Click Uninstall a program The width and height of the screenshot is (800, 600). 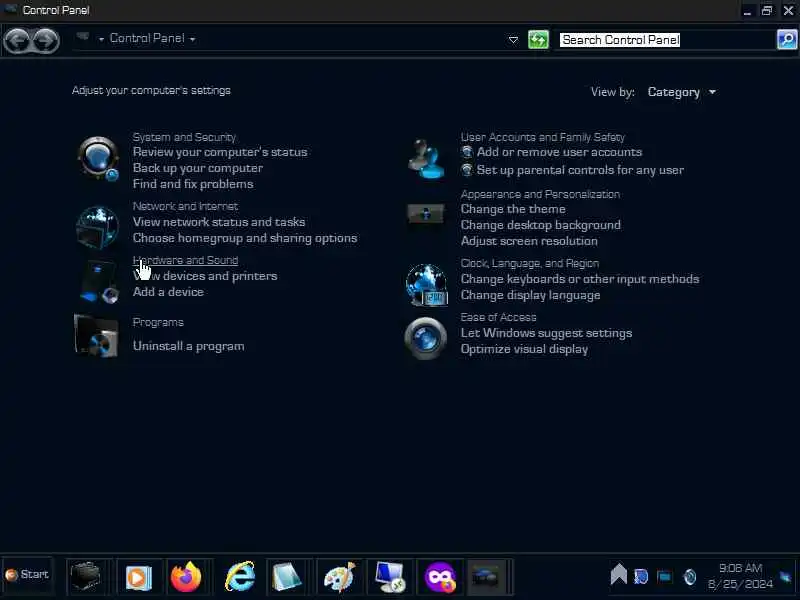pos(189,346)
